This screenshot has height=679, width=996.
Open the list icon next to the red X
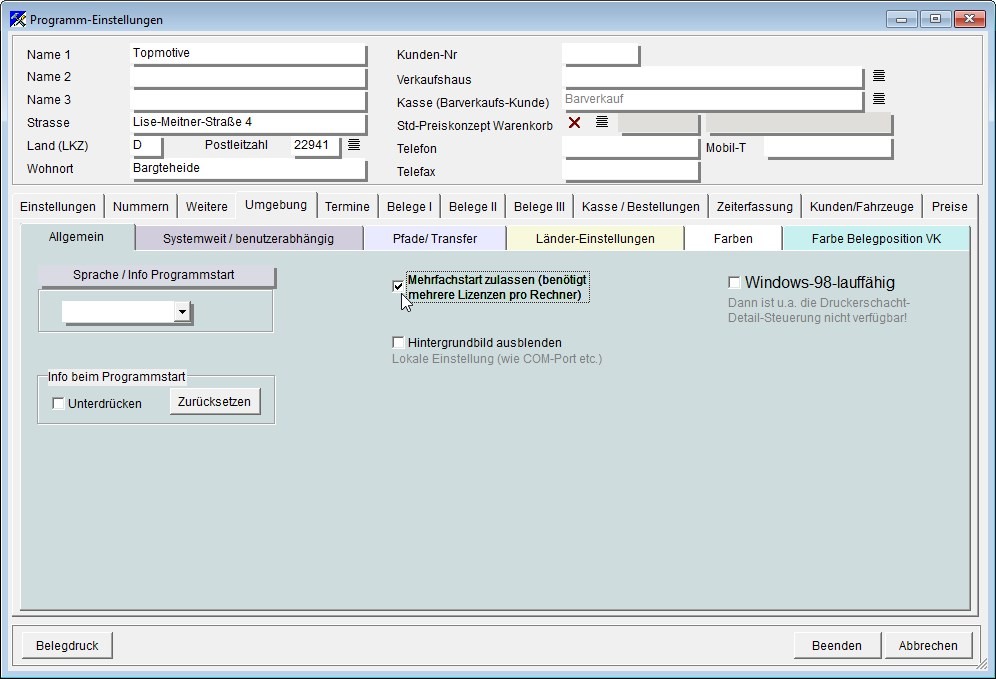click(602, 121)
